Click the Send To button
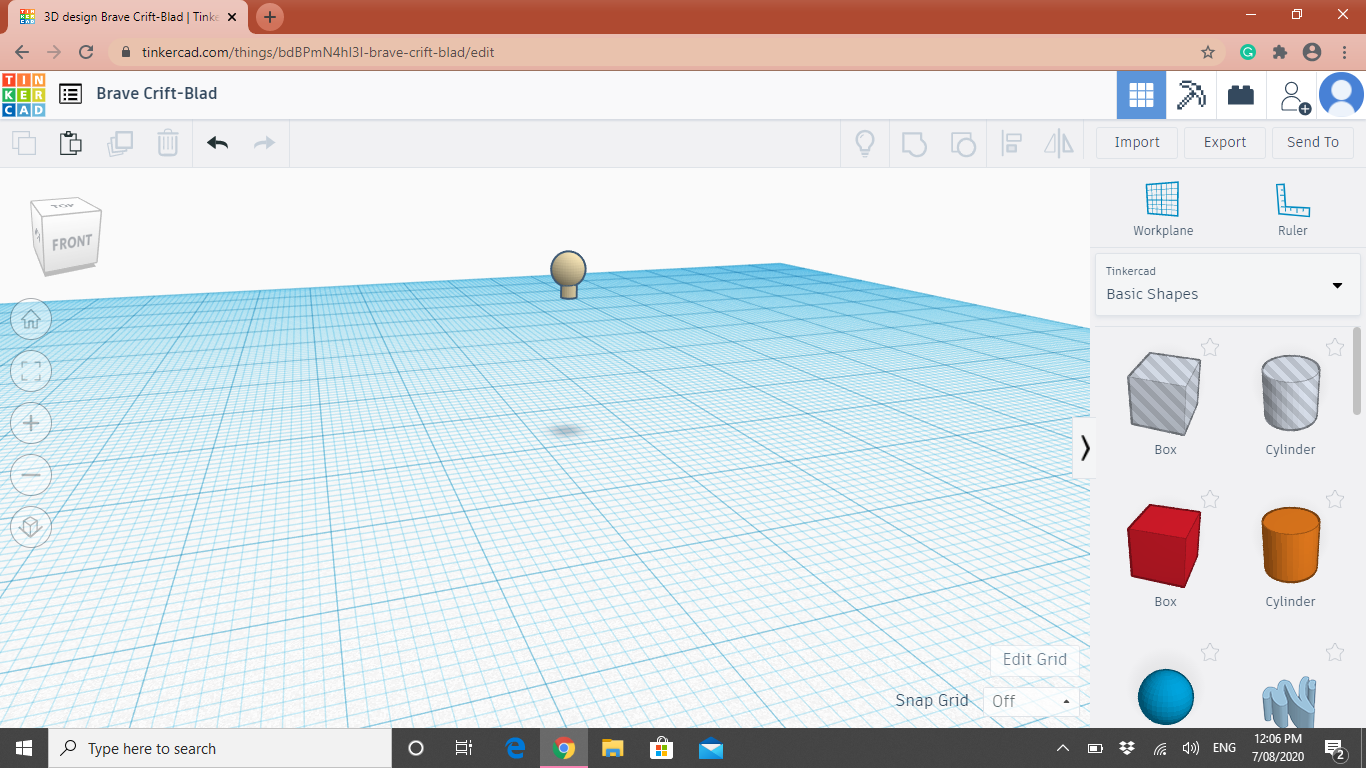1366x768 pixels. pyautogui.click(x=1313, y=142)
